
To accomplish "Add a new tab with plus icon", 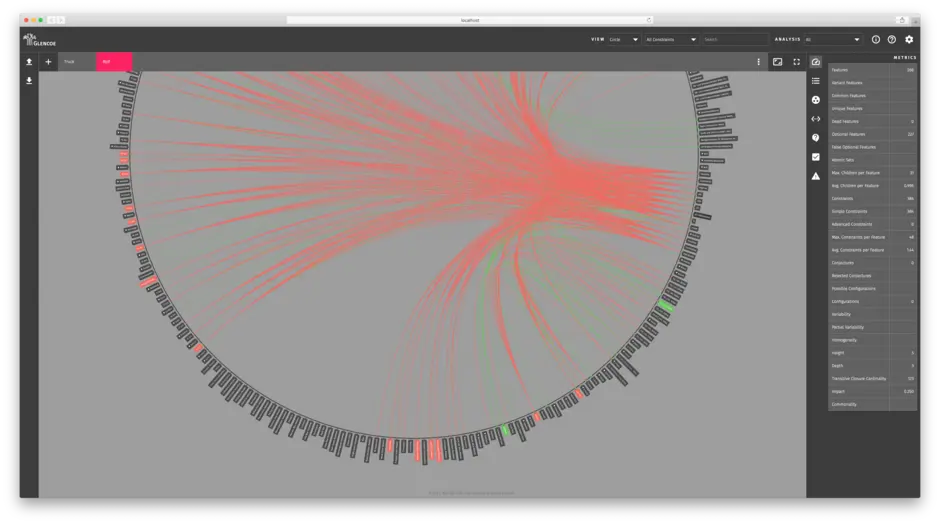I will coord(48,62).
